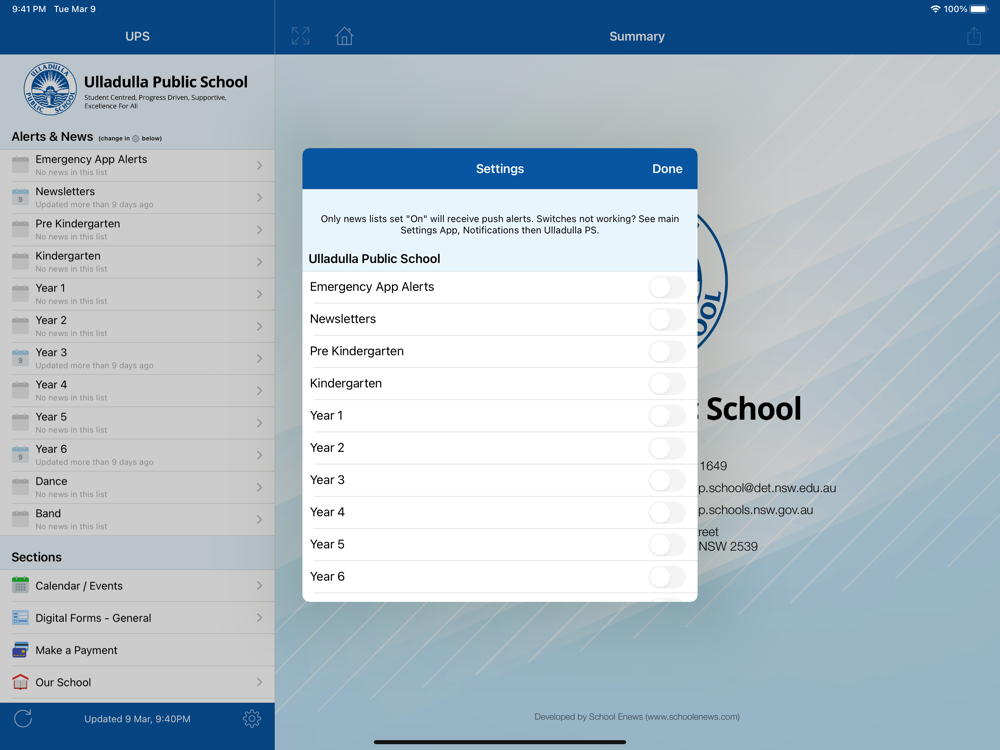1000x750 pixels.
Task: Tap the home icon in the top bar
Action: [344, 36]
